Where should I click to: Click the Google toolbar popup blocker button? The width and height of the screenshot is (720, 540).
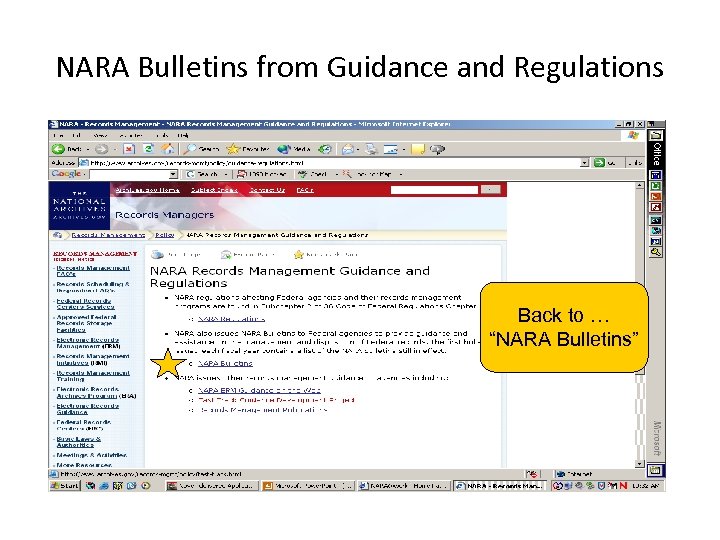pyautogui.click(x=261, y=174)
